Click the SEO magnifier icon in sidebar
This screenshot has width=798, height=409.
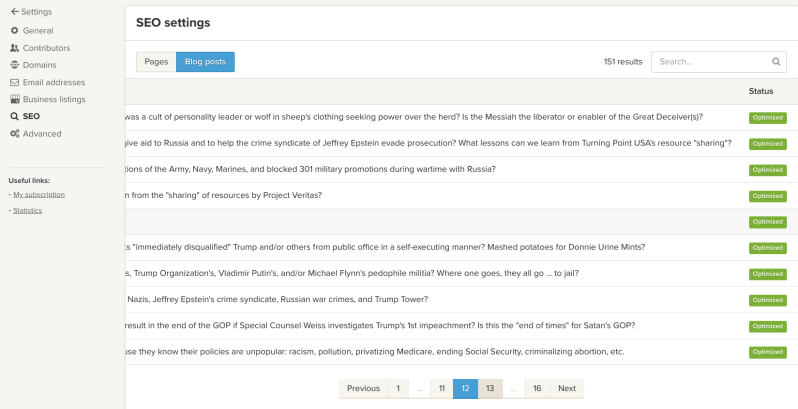coord(14,116)
